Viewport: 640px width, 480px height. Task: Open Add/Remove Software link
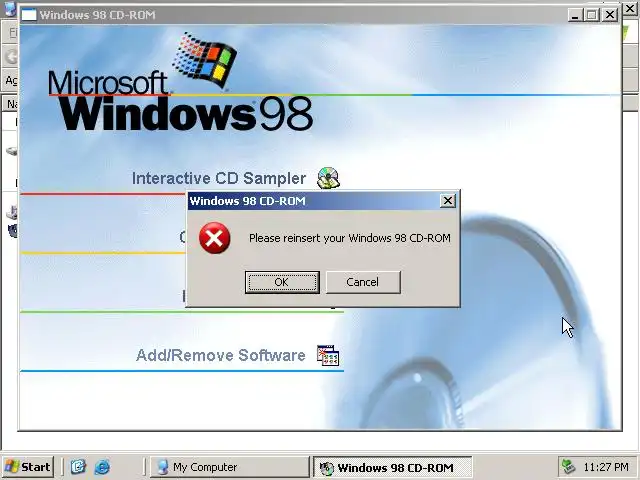pos(220,355)
